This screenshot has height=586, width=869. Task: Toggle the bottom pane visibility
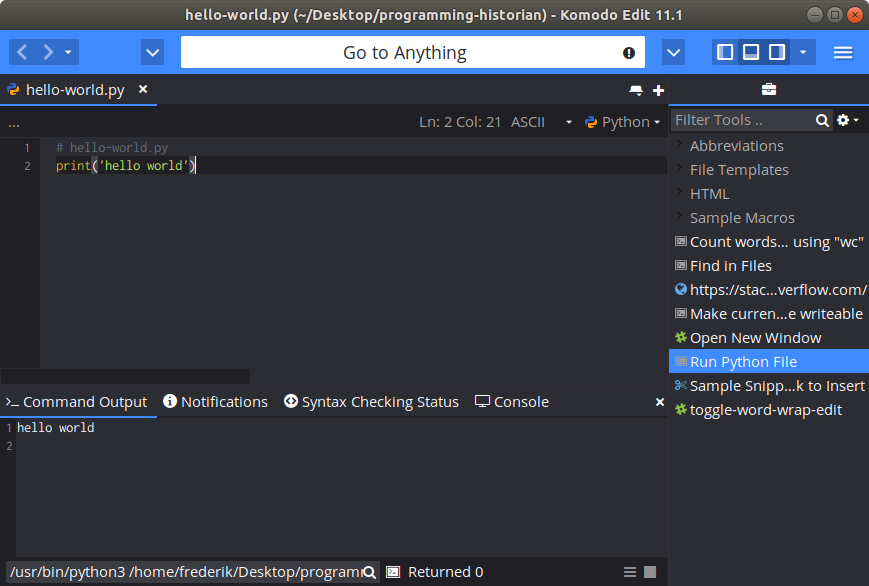point(750,51)
